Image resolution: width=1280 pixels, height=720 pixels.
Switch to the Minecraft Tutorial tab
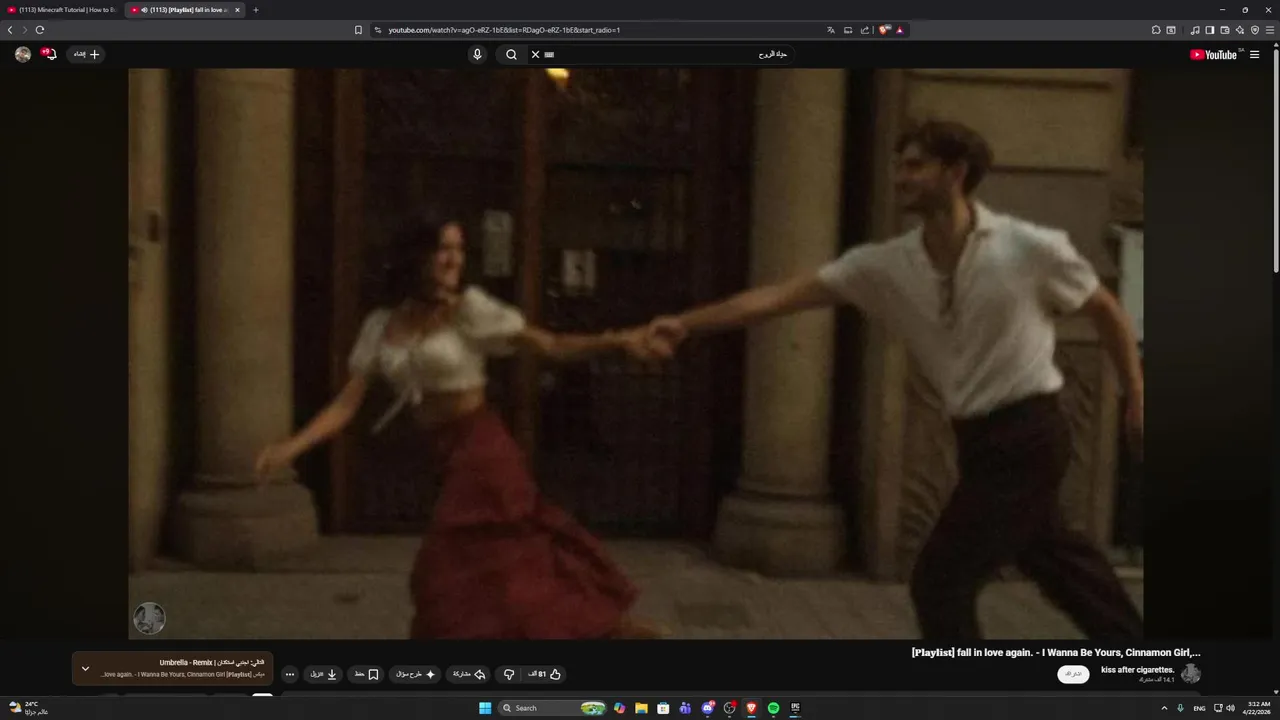[x=62, y=10]
